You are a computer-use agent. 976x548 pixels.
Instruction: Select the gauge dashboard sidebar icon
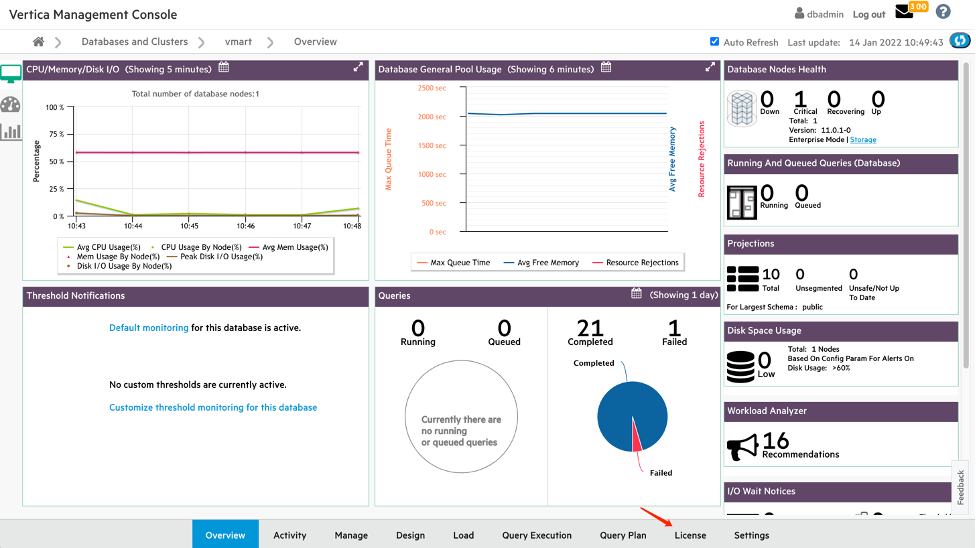coord(11,105)
